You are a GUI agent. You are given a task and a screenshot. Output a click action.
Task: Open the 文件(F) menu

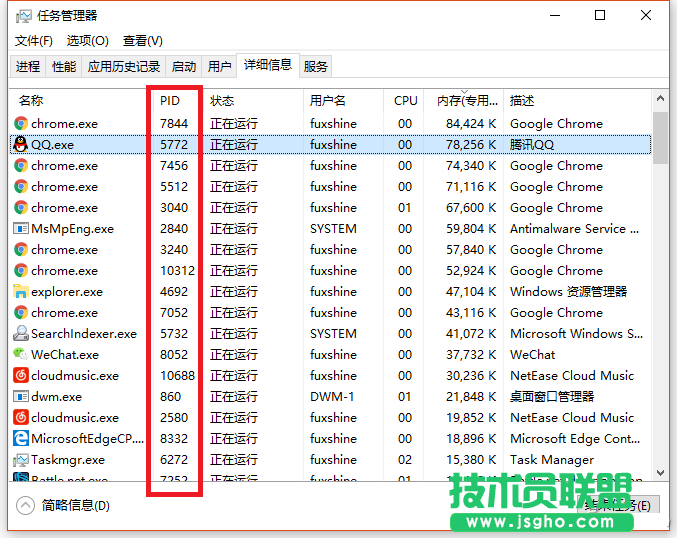click(34, 41)
